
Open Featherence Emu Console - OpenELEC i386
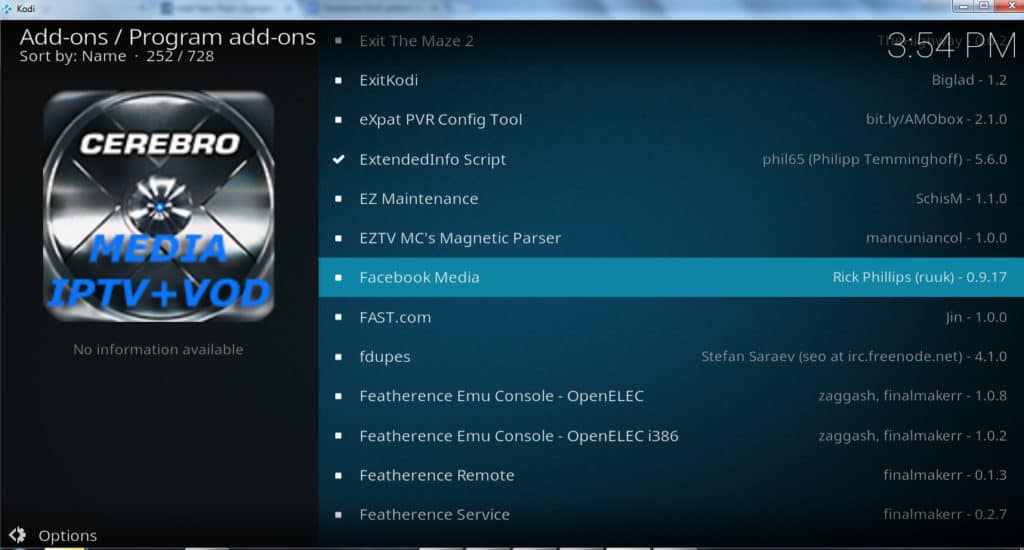[x=671, y=436]
